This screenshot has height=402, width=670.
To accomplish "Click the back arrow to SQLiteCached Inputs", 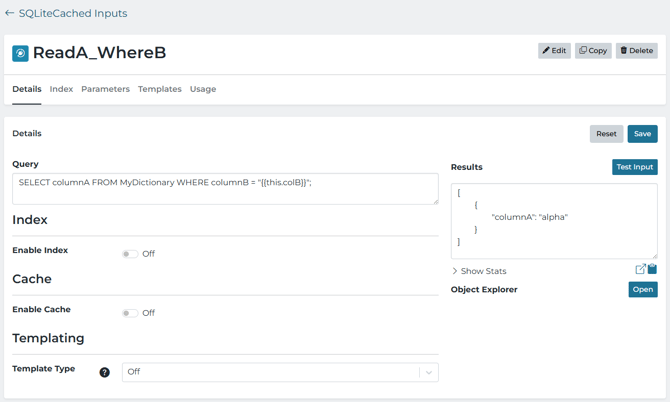I will [9, 14].
